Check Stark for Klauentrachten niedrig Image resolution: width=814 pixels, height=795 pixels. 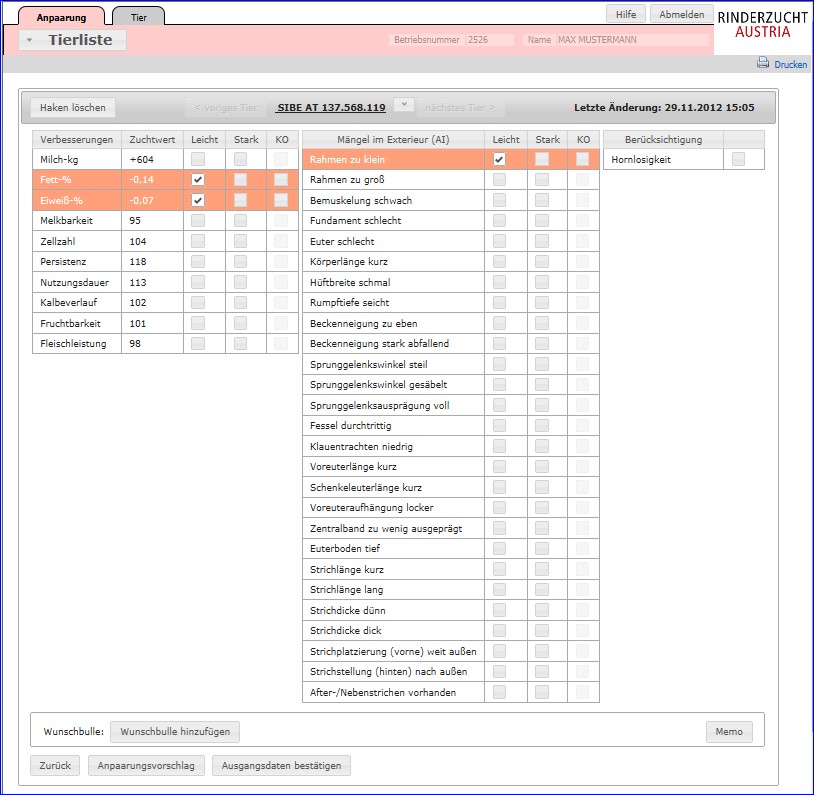[542, 446]
